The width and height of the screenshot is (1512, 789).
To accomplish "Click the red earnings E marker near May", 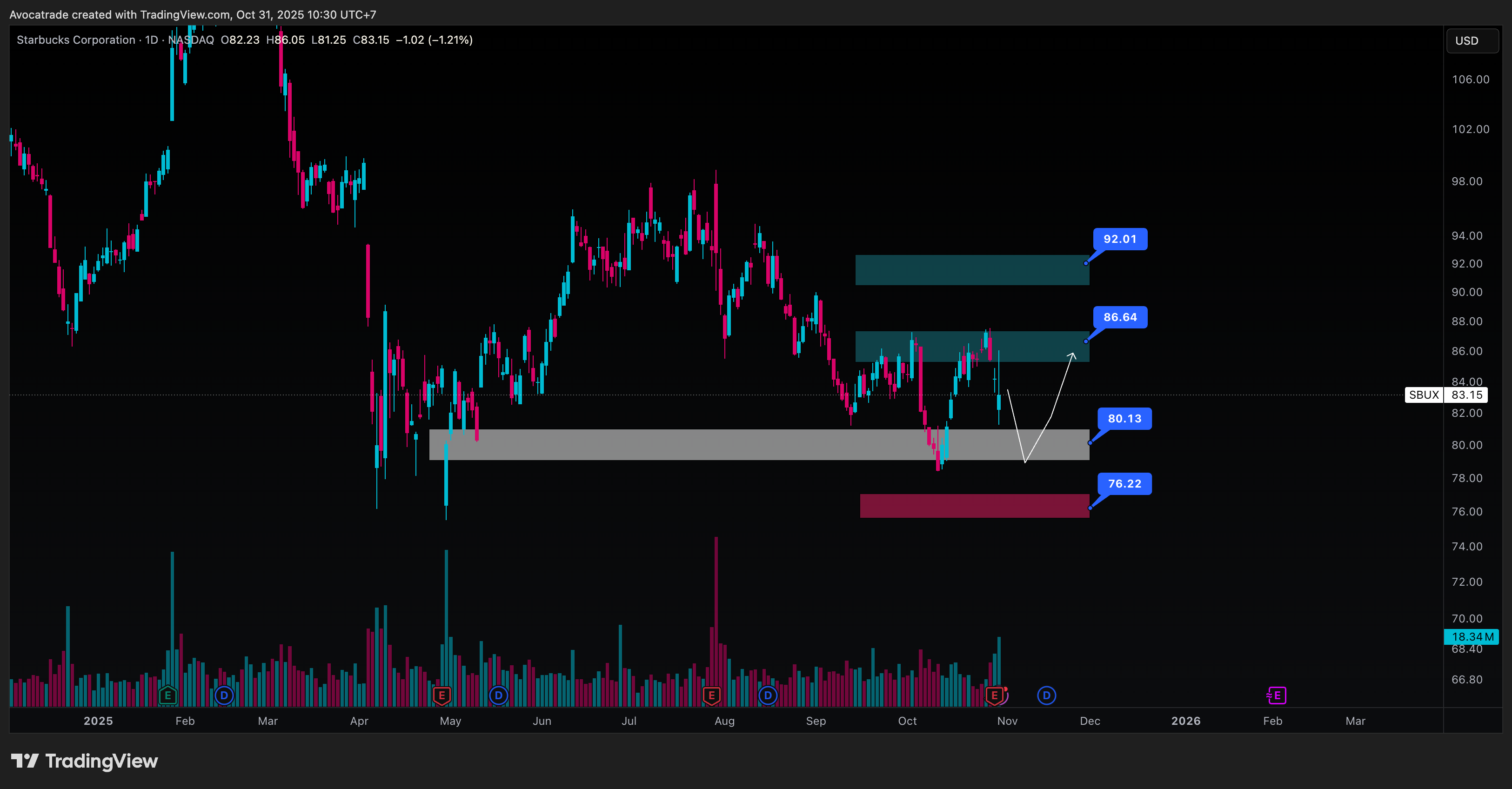I will 442,695.
